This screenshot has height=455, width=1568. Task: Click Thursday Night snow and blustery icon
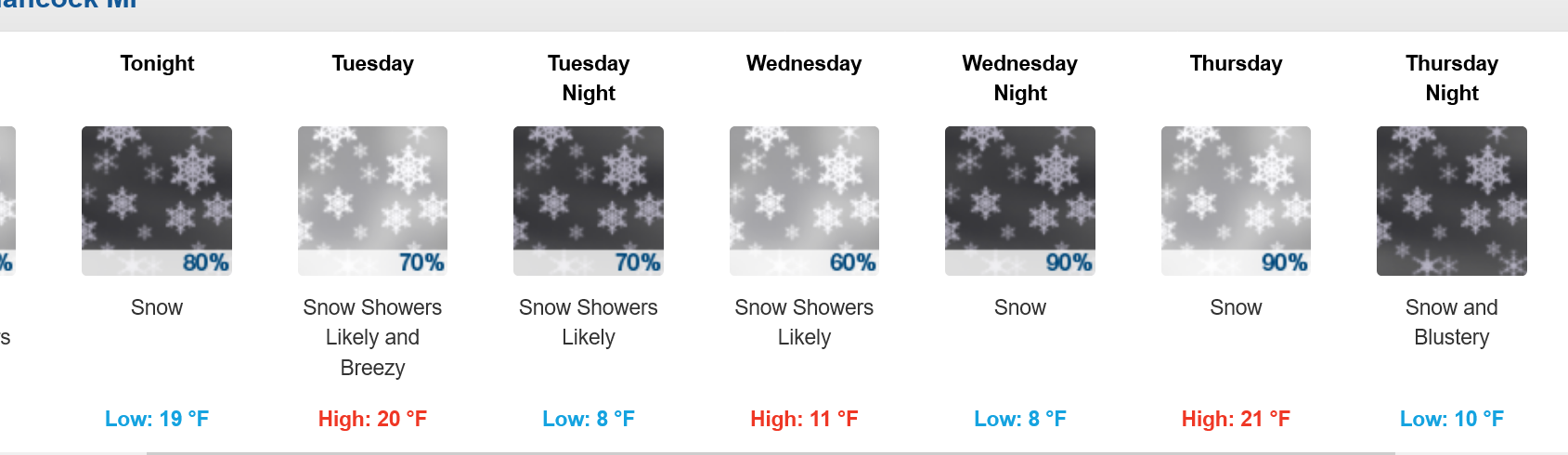(x=1452, y=201)
